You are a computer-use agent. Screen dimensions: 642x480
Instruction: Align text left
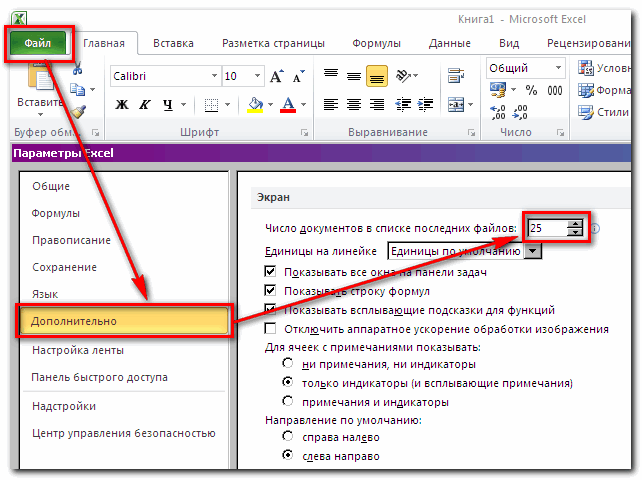[331, 105]
